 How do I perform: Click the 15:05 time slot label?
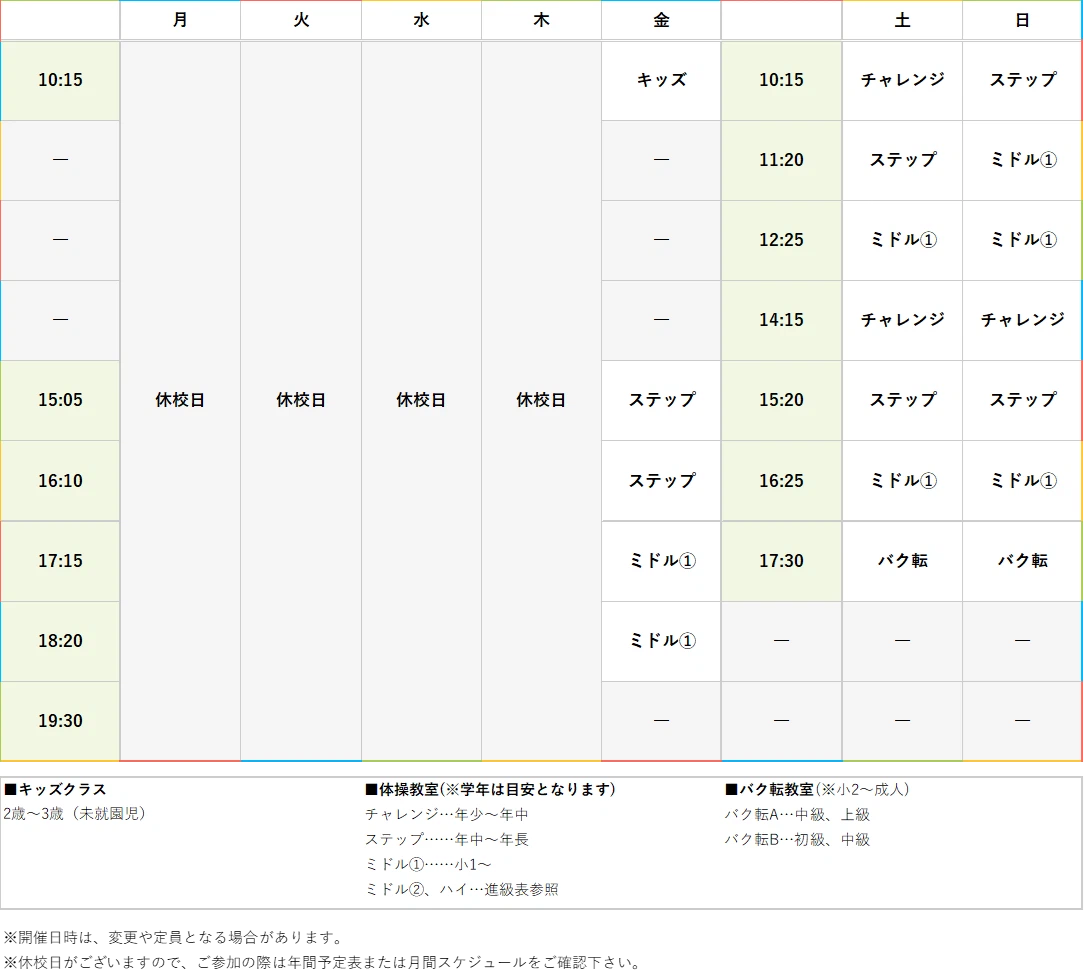click(60, 400)
